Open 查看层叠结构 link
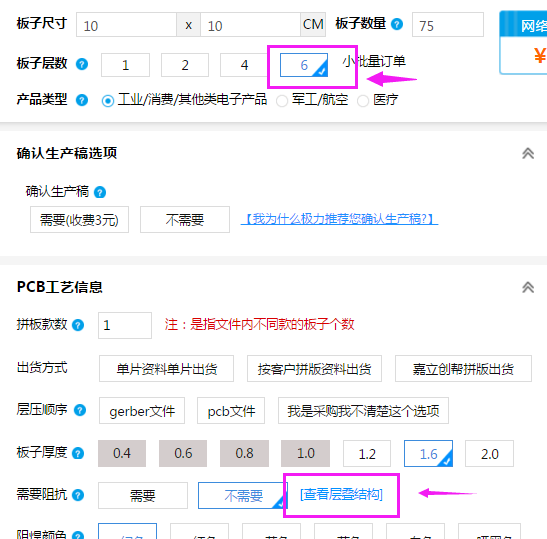This screenshot has width=547, height=539. 341,494
